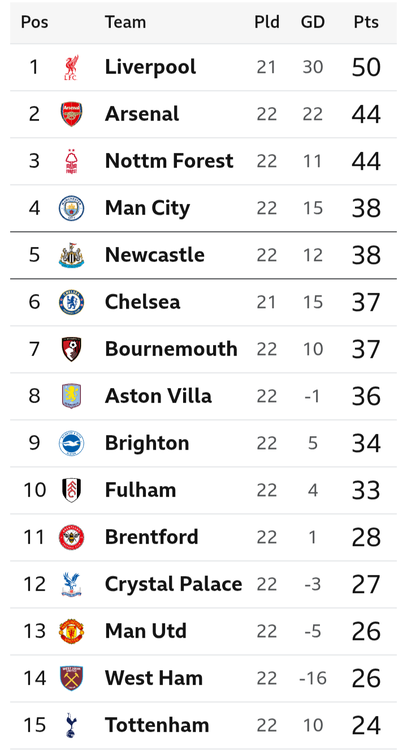This screenshot has width=407, height=750.
Task: Click the Pts column header
Action: [x=366, y=22]
